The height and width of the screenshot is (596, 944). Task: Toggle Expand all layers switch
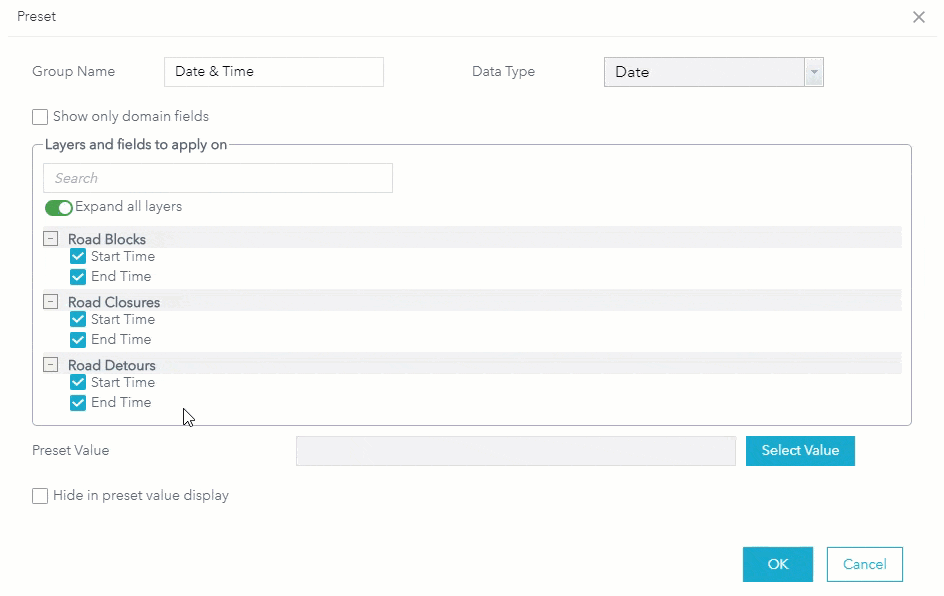[59, 208]
